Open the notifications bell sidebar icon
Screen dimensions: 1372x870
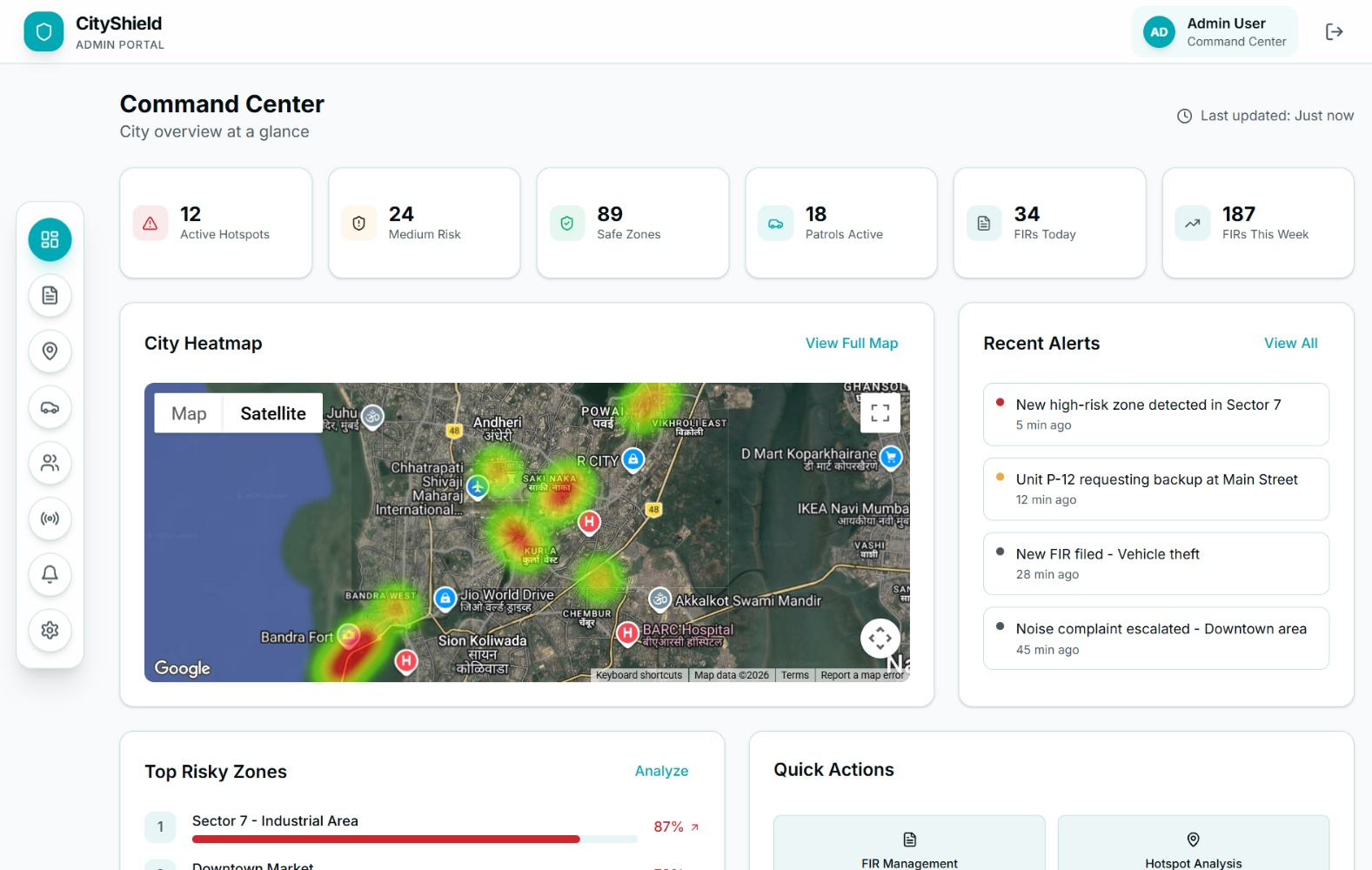coord(50,574)
